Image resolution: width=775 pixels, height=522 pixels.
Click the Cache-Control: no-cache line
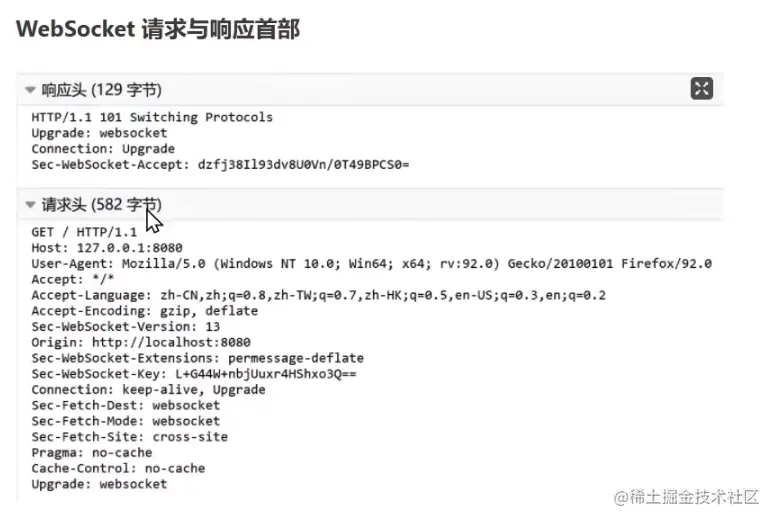point(117,468)
